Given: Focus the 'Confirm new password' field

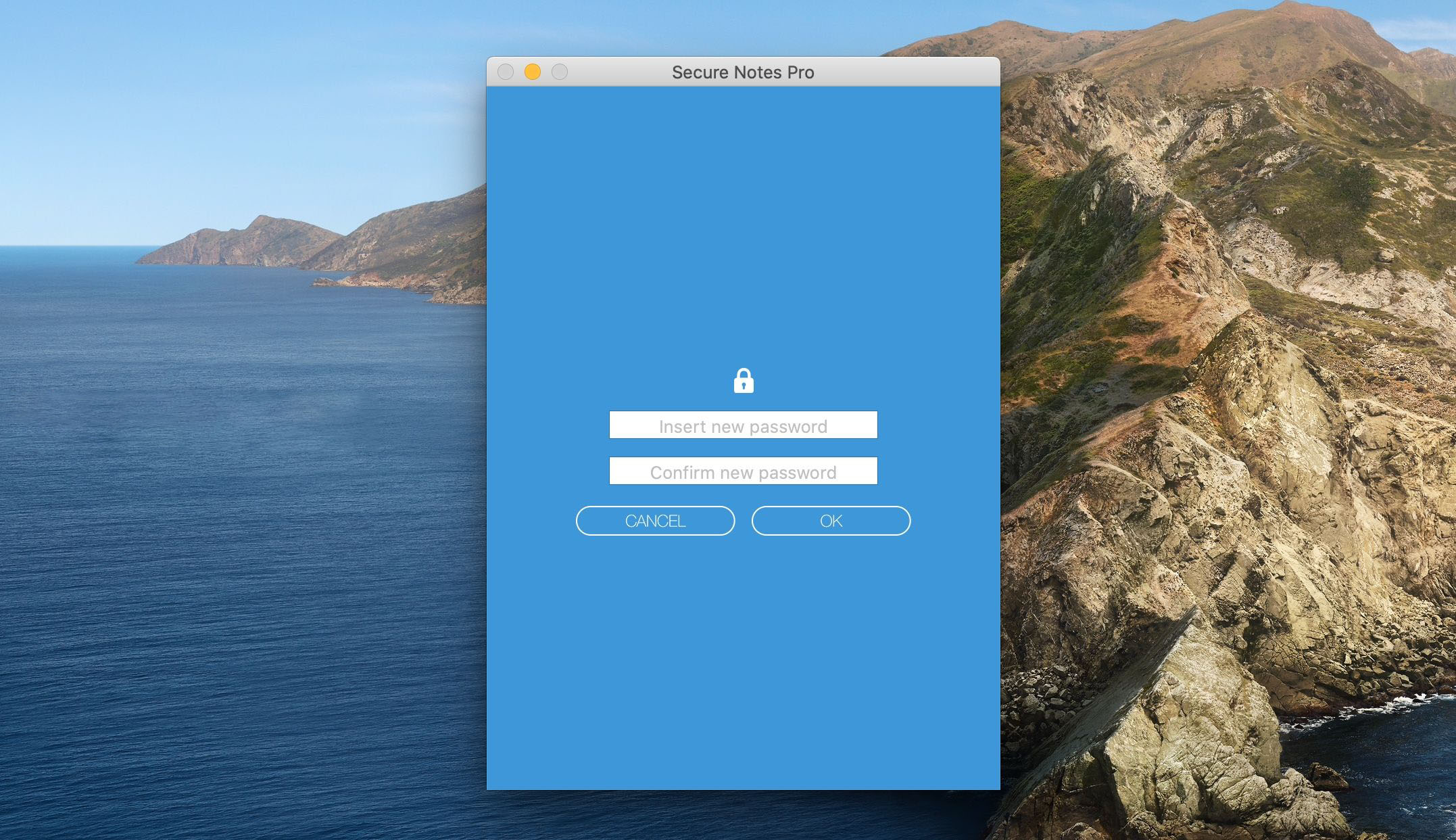Looking at the screenshot, I should 744,471.
